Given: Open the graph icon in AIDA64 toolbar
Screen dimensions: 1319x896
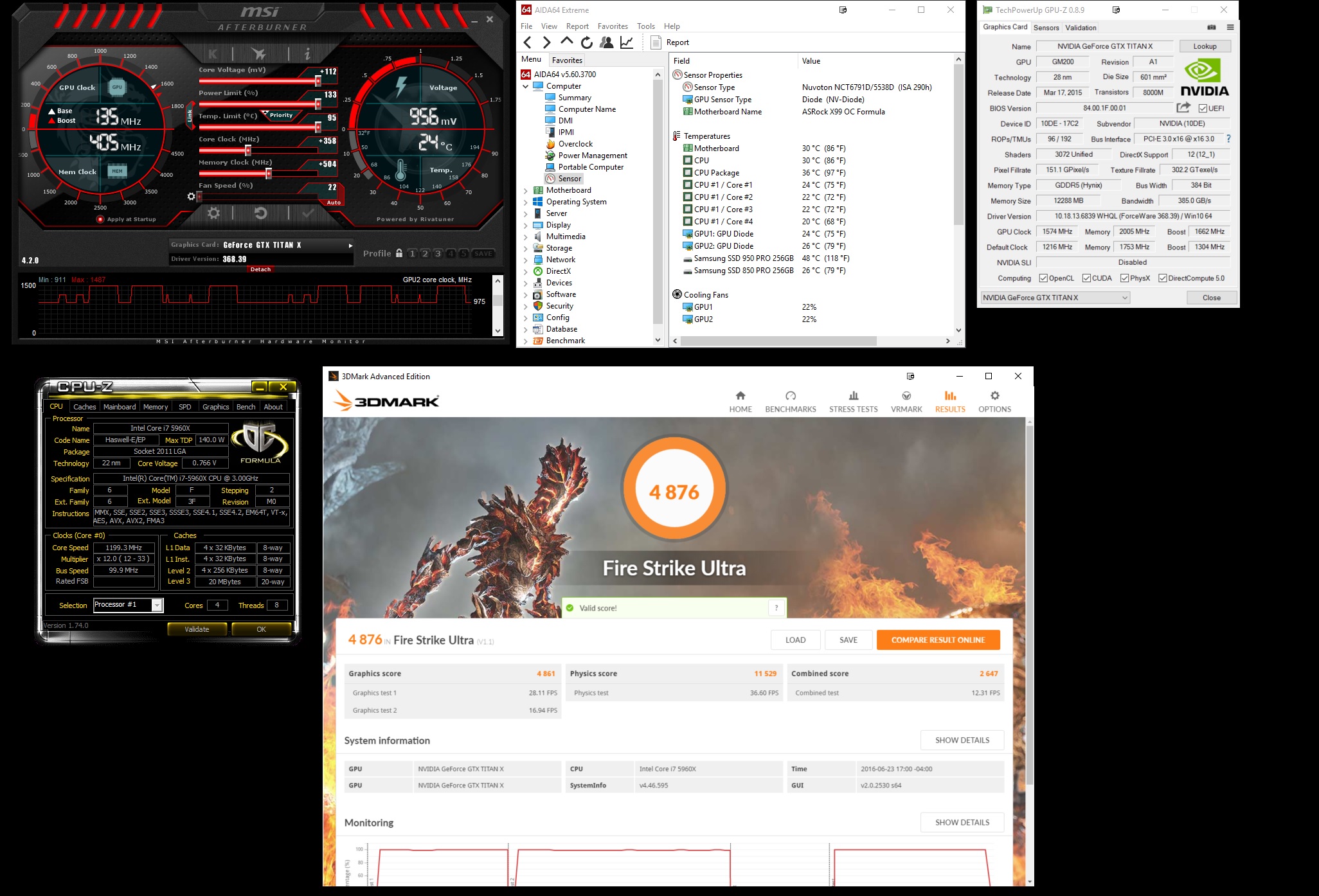Looking at the screenshot, I should tap(627, 42).
